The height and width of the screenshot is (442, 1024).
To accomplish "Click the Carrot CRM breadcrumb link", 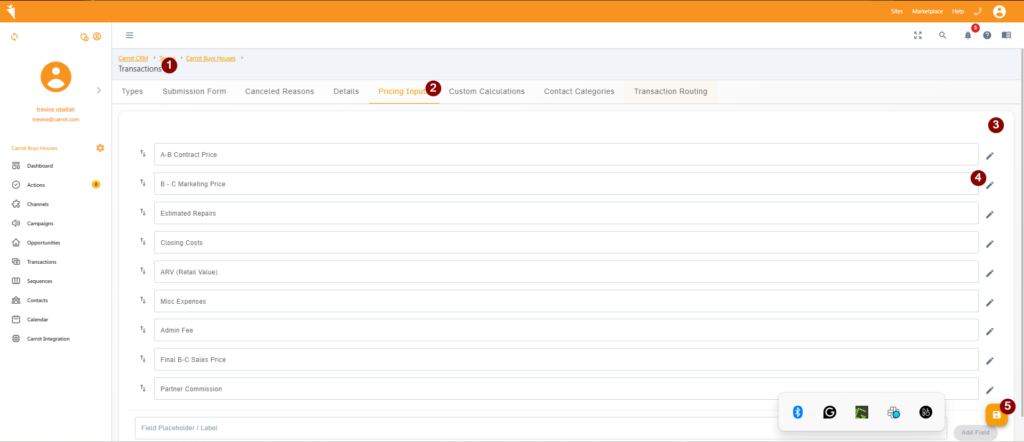I will click(133, 58).
